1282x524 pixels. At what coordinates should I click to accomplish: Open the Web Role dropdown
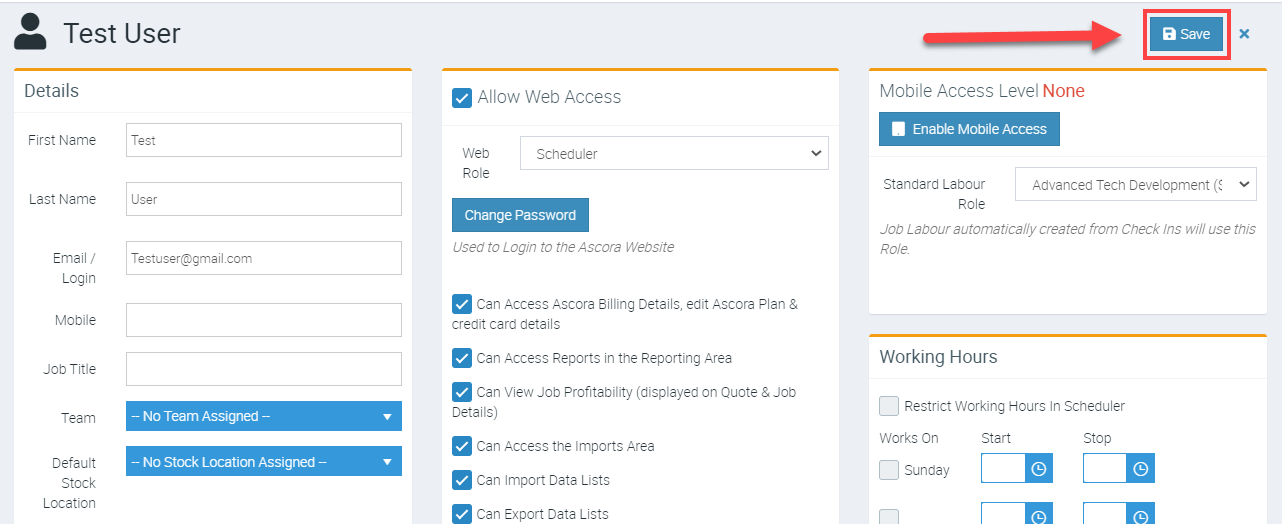(x=674, y=154)
